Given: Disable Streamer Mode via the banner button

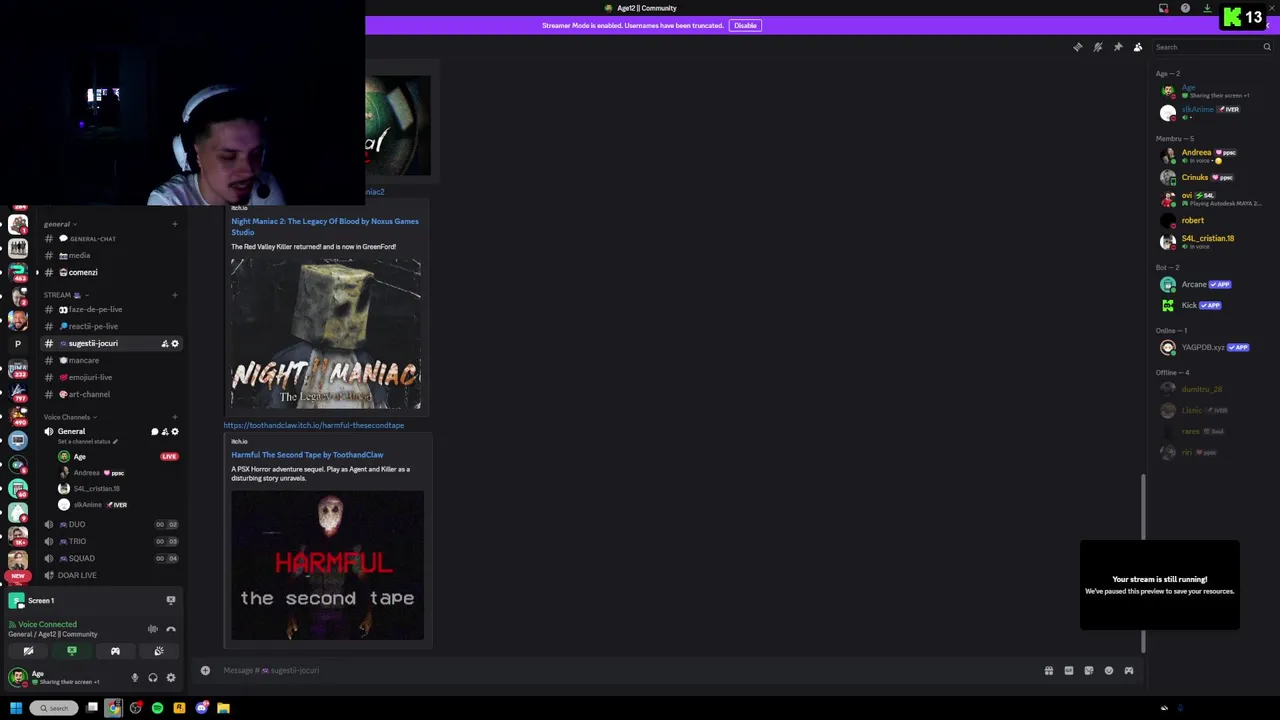Looking at the screenshot, I should (745, 25).
